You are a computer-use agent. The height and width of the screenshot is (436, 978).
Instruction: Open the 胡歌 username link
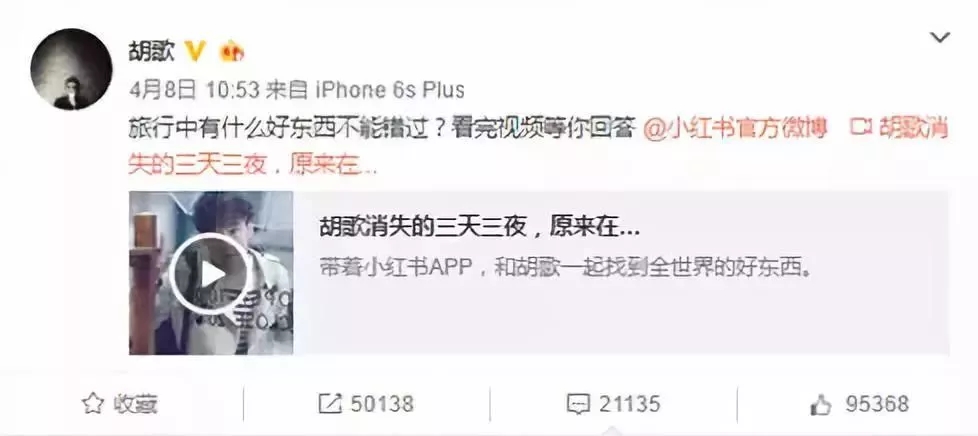point(152,52)
